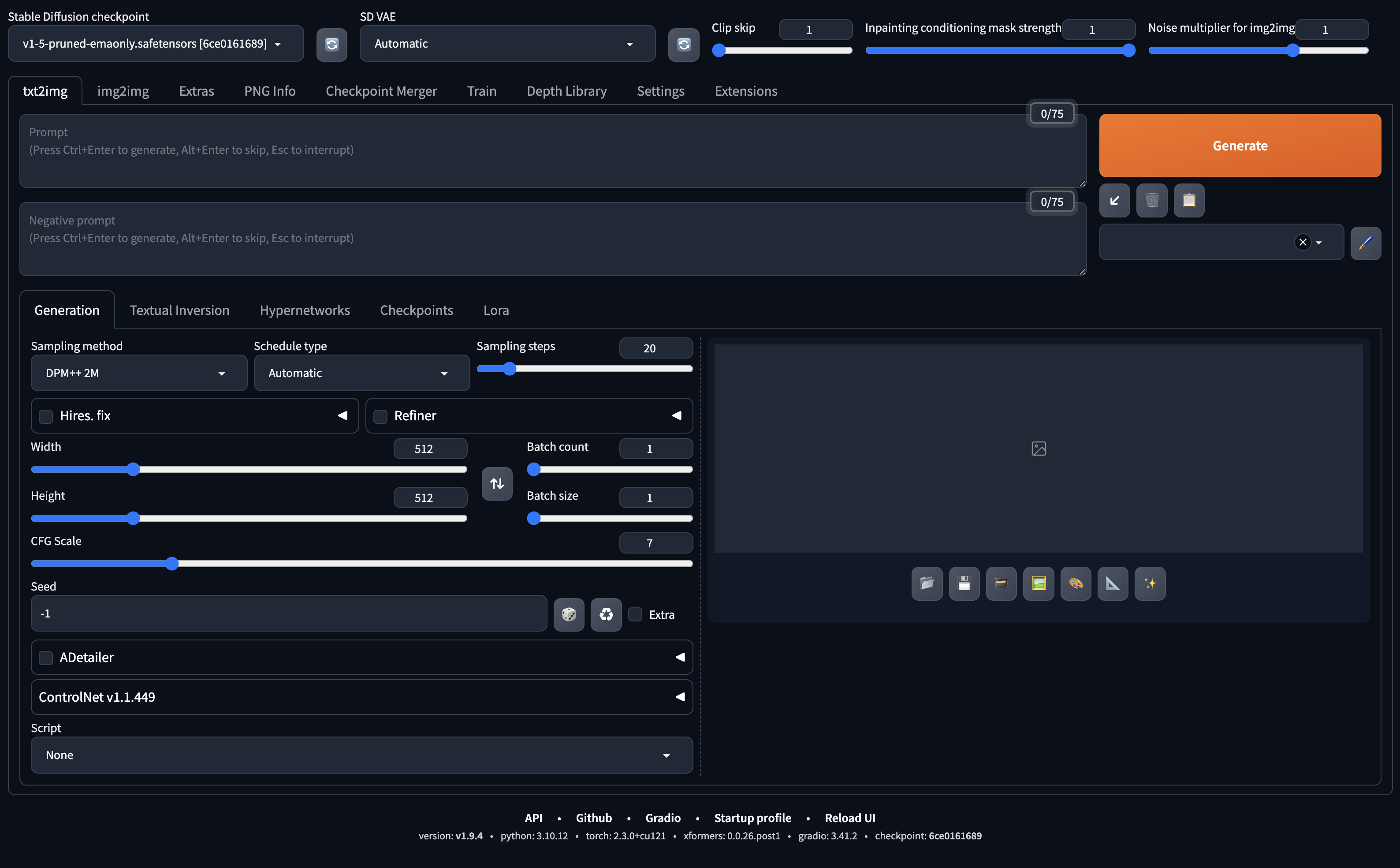This screenshot has height=868, width=1400.
Task: Open the Schedule type dropdown
Action: point(361,373)
